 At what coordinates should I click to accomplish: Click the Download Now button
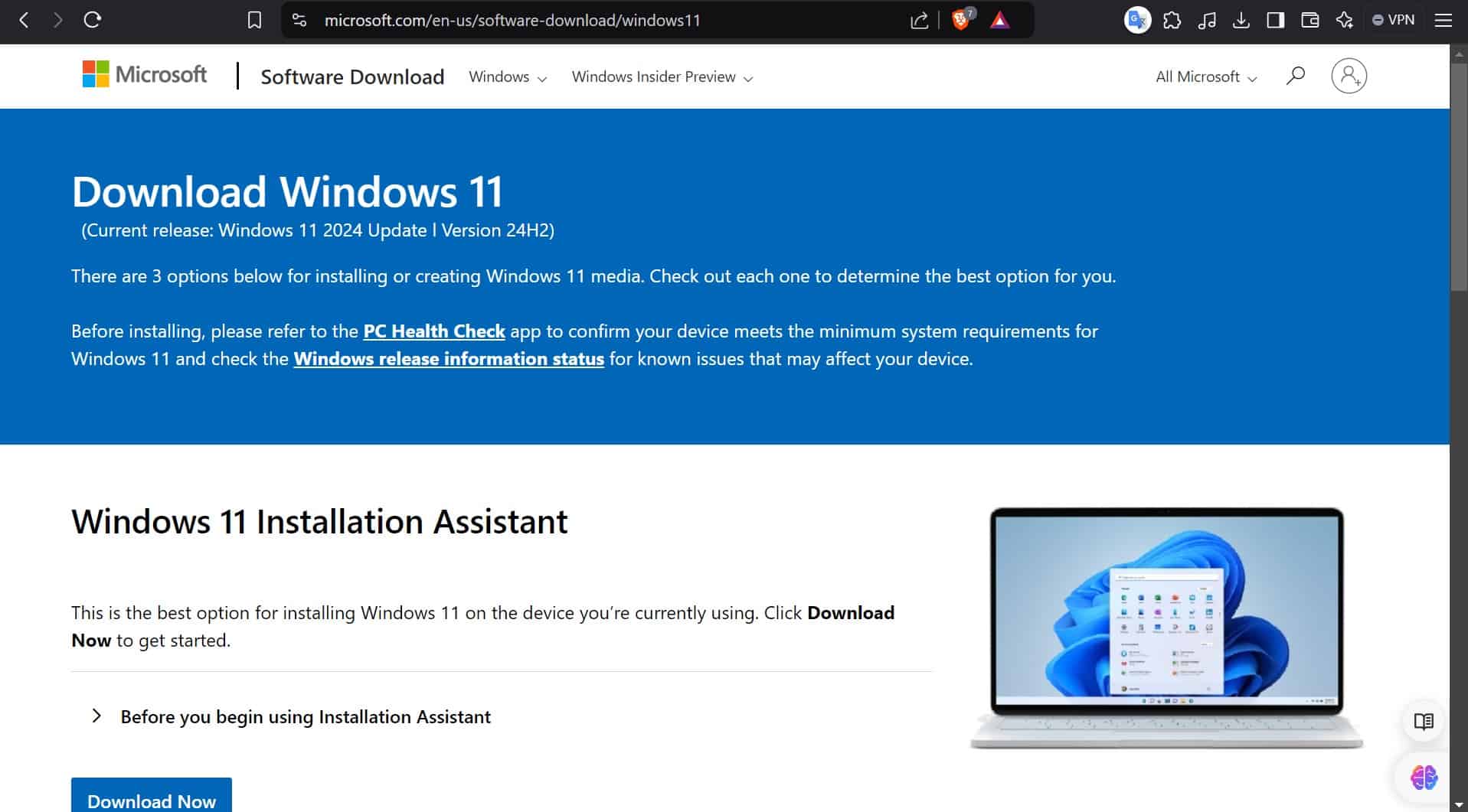151,799
